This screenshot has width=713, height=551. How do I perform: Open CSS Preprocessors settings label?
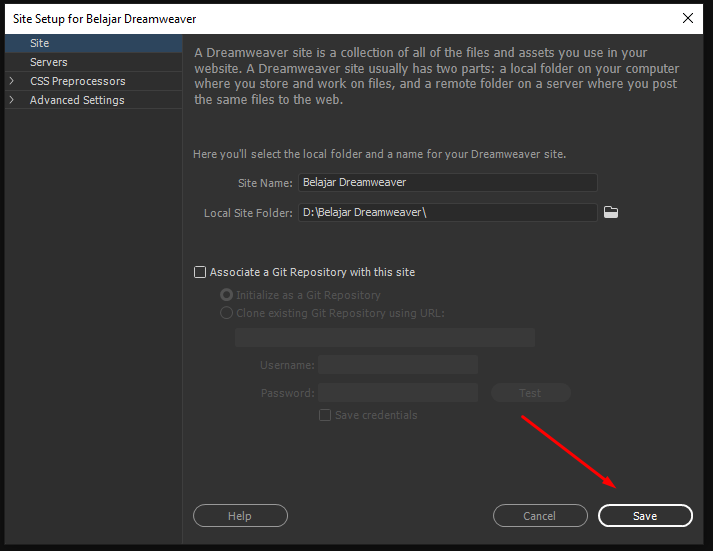78,81
